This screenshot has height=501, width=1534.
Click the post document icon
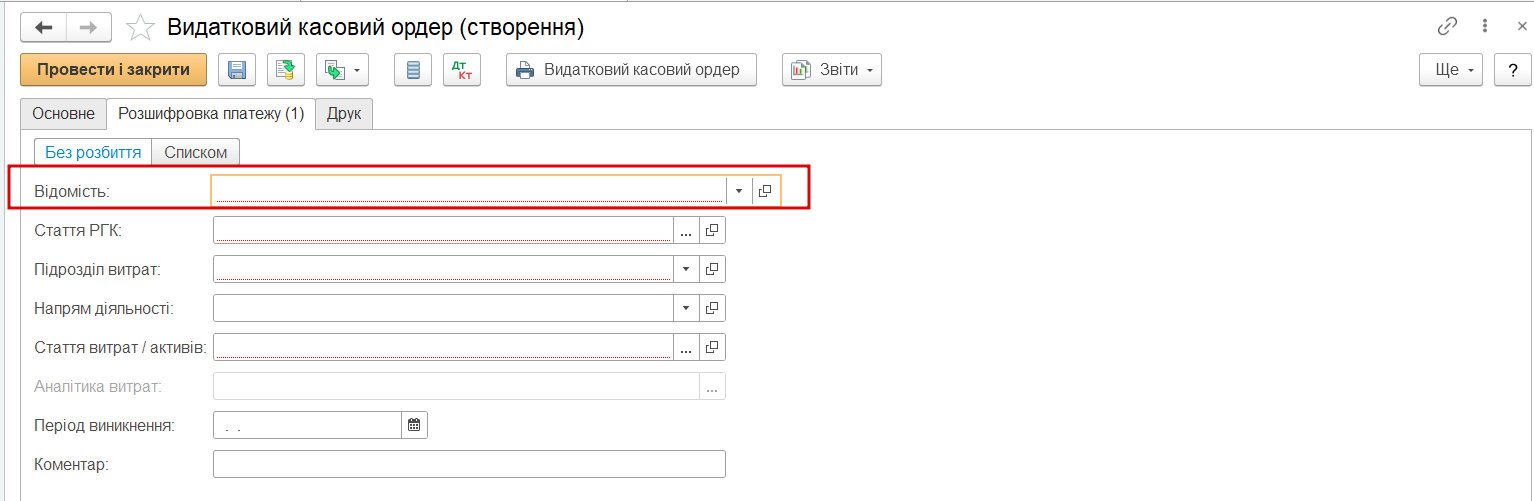286,70
